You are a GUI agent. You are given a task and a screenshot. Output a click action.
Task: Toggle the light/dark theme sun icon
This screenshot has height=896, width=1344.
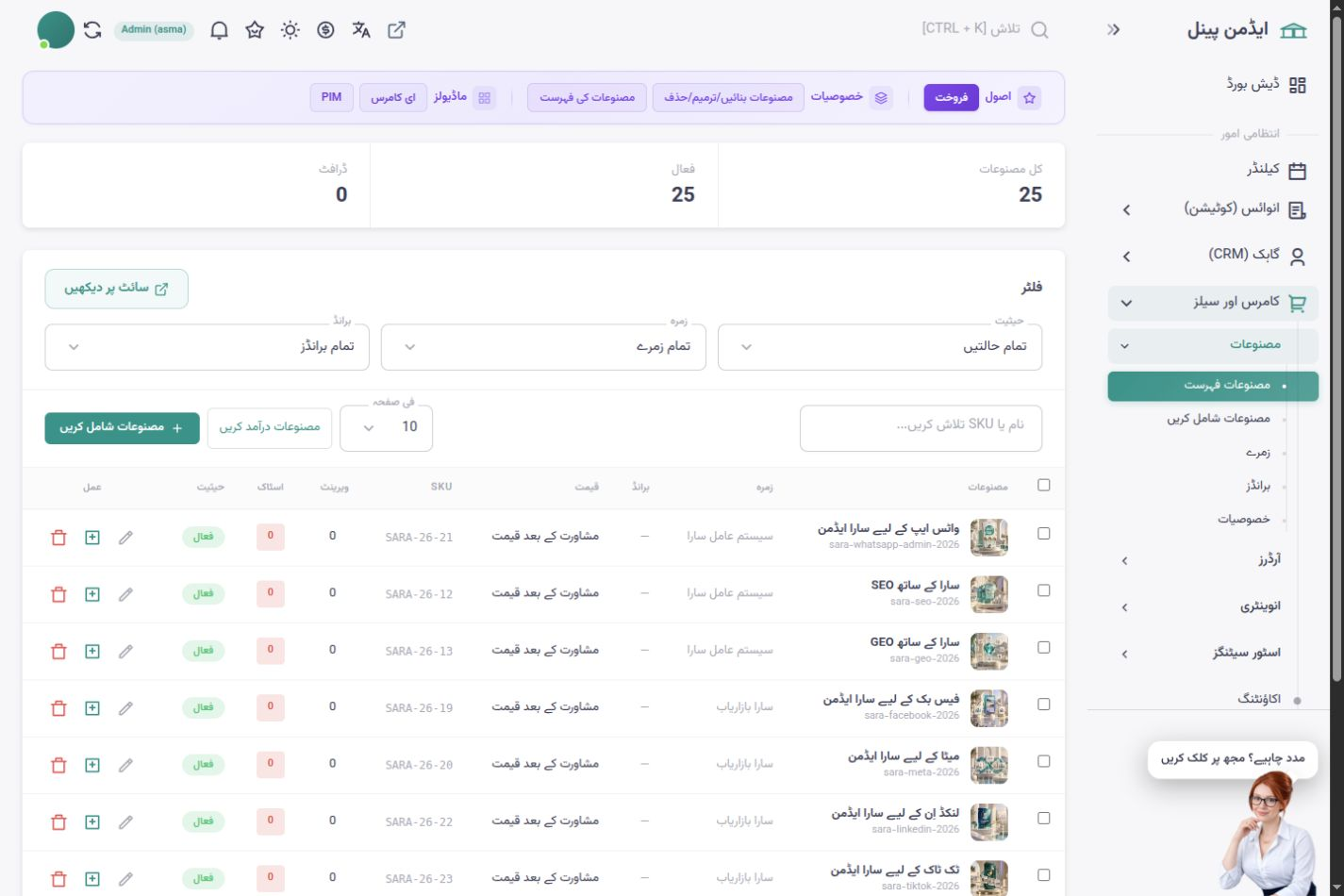pos(290,30)
